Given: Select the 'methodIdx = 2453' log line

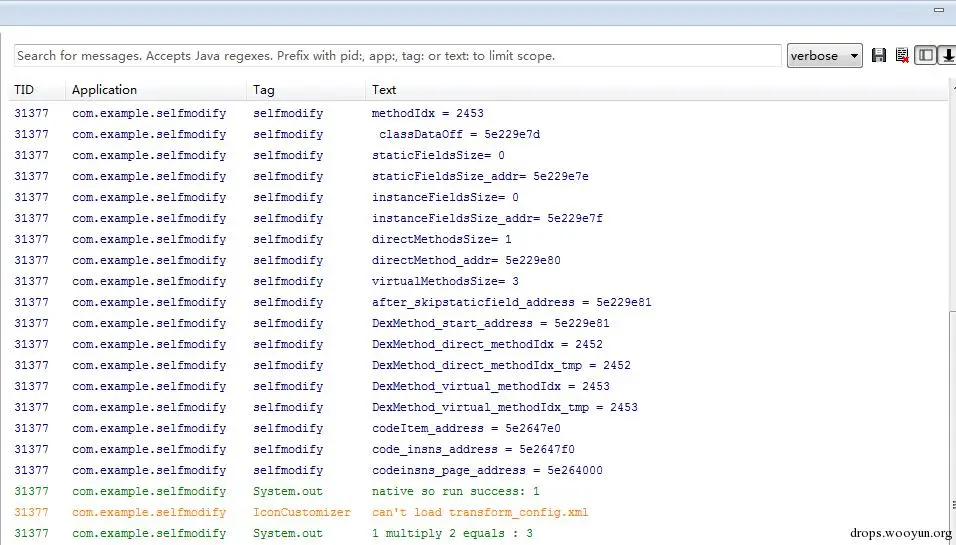Looking at the screenshot, I should [427, 113].
